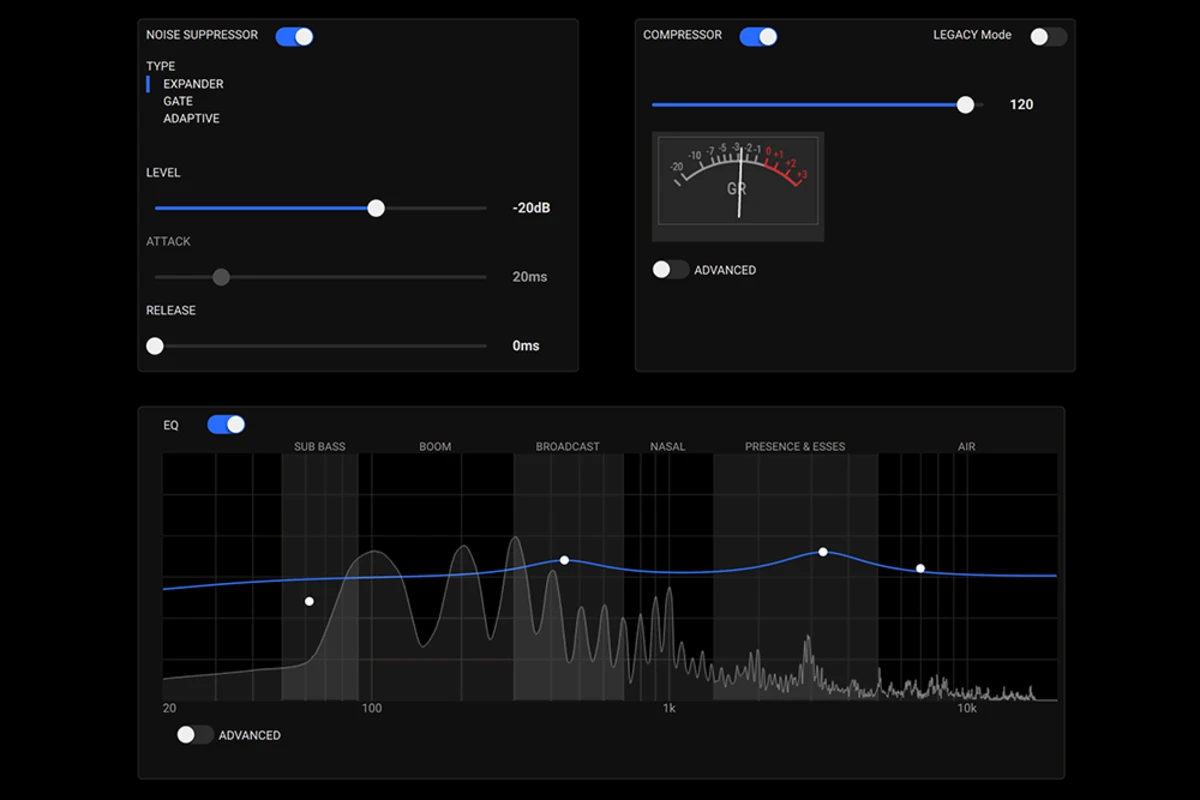Click the compressor value 120
This screenshot has height=800, width=1200.
1021,104
